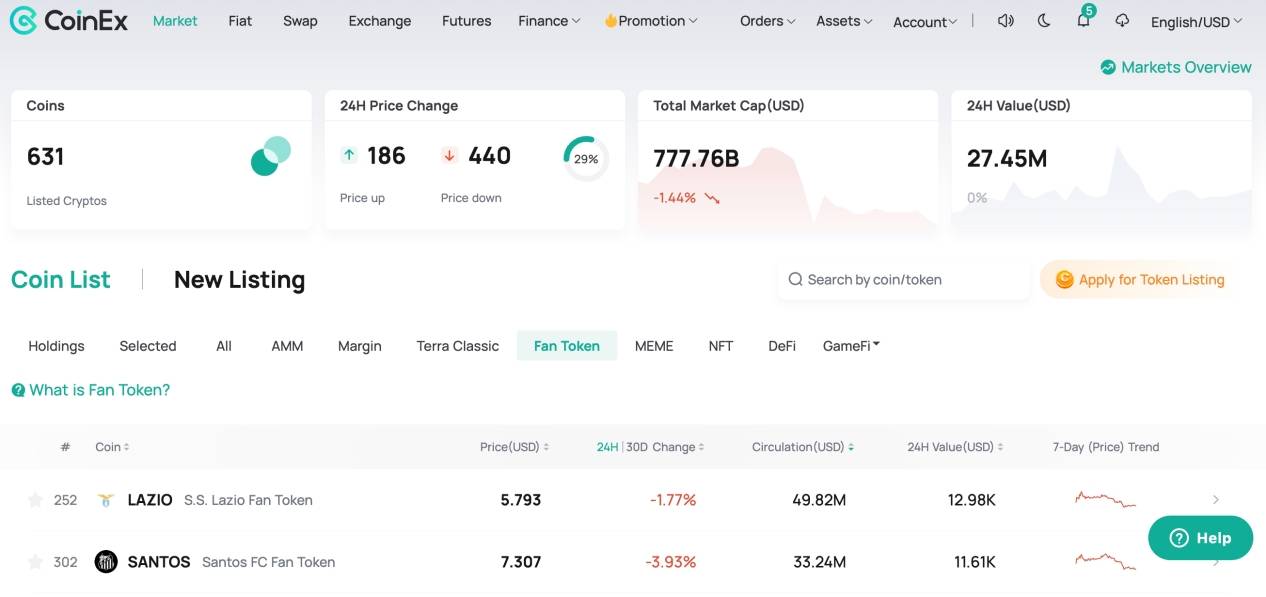This screenshot has width=1266, height=597.
Task: Expand the Promotion dropdown menu
Action: pyautogui.click(x=651, y=21)
